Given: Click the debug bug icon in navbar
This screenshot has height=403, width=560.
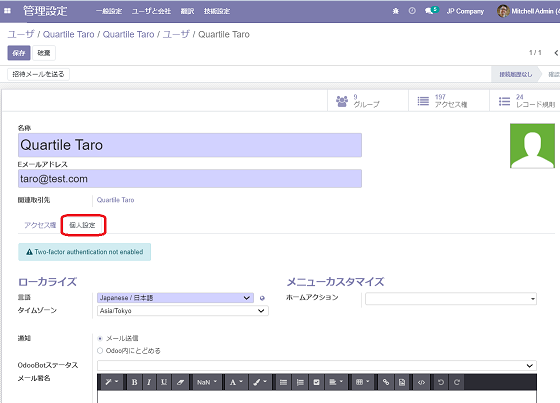Looking at the screenshot, I should [x=396, y=11].
